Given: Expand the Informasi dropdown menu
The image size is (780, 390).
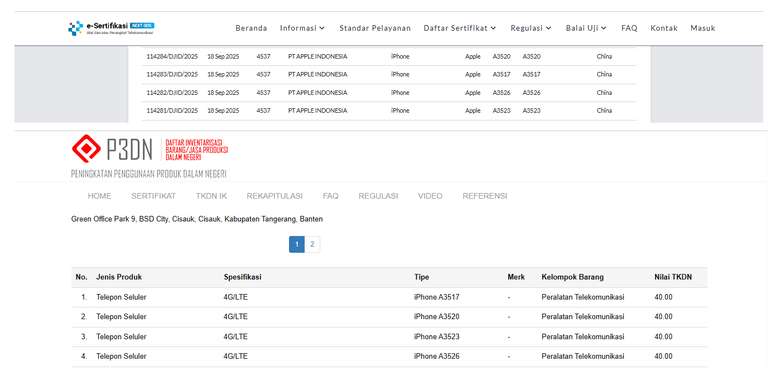Looking at the screenshot, I should click(302, 28).
